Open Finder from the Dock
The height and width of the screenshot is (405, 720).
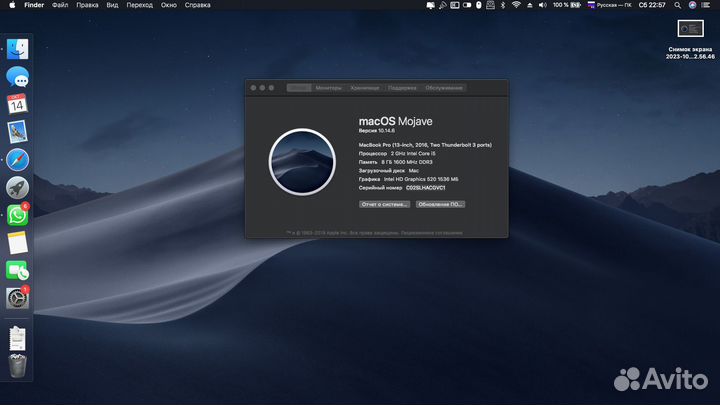click(x=17, y=49)
